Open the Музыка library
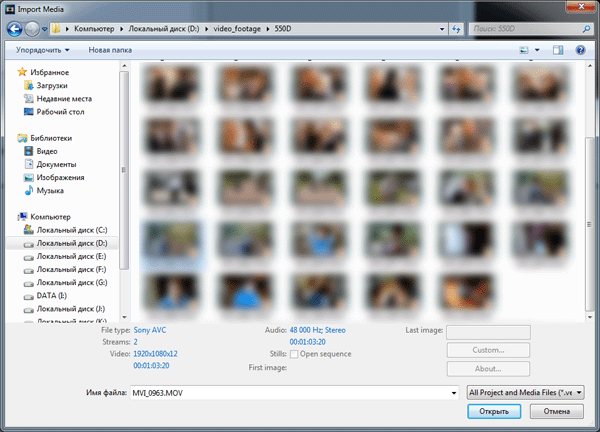The width and height of the screenshot is (600, 432). [x=50, y=190]
